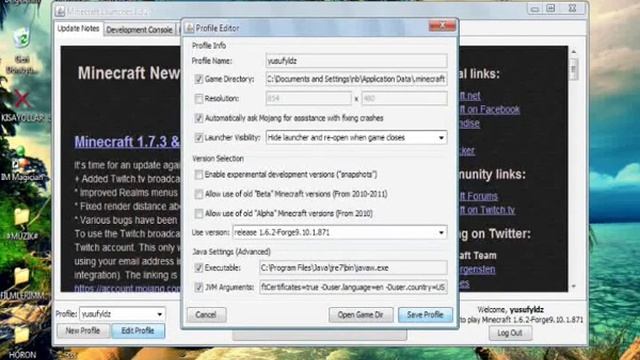Open the 'on Twitch.tv' community link
Image resolution: width=640 pixels, height=360 pixels.
point(487,210)
